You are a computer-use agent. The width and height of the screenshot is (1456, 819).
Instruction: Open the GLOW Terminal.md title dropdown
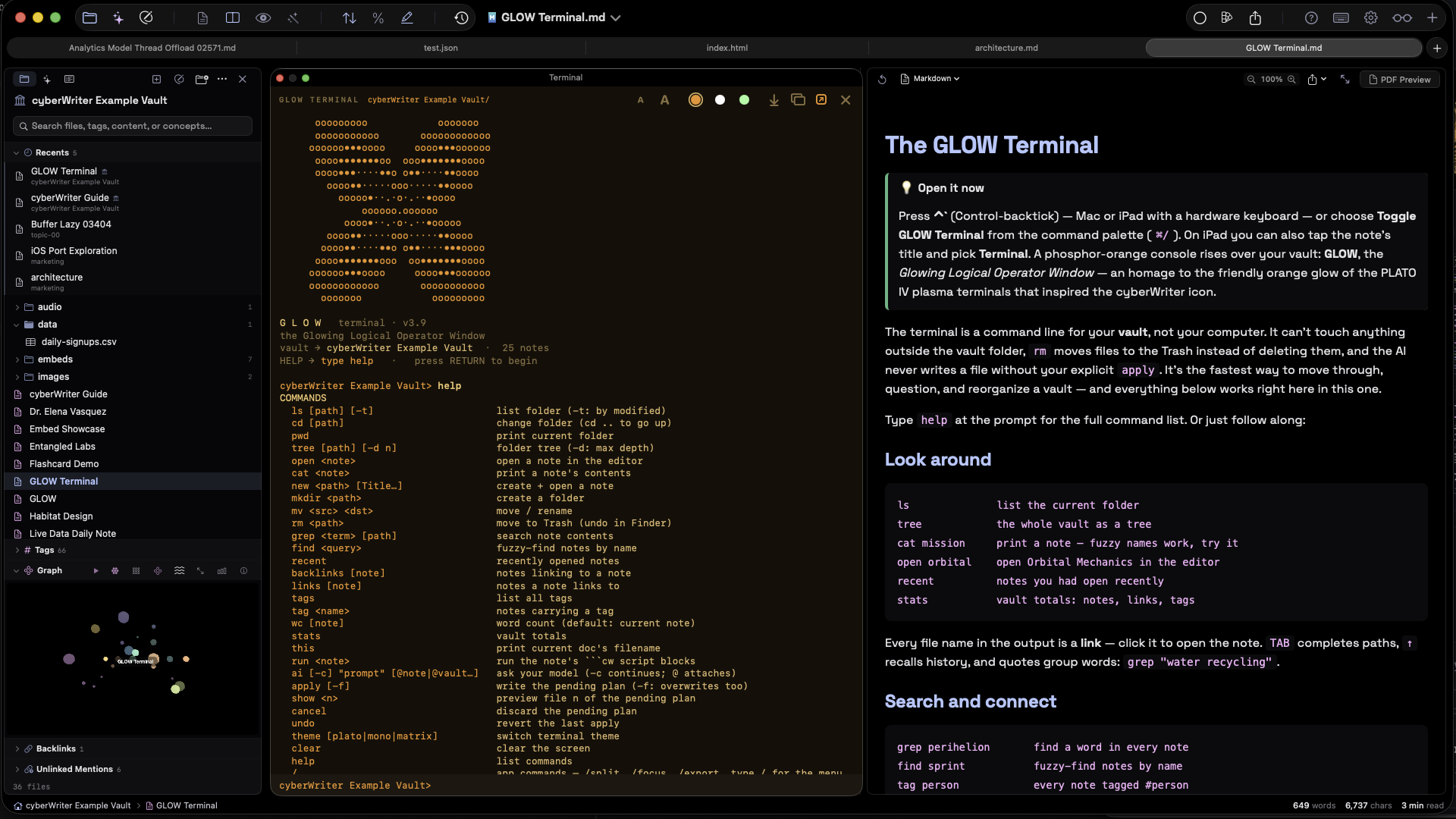click(x=554, y=17)
